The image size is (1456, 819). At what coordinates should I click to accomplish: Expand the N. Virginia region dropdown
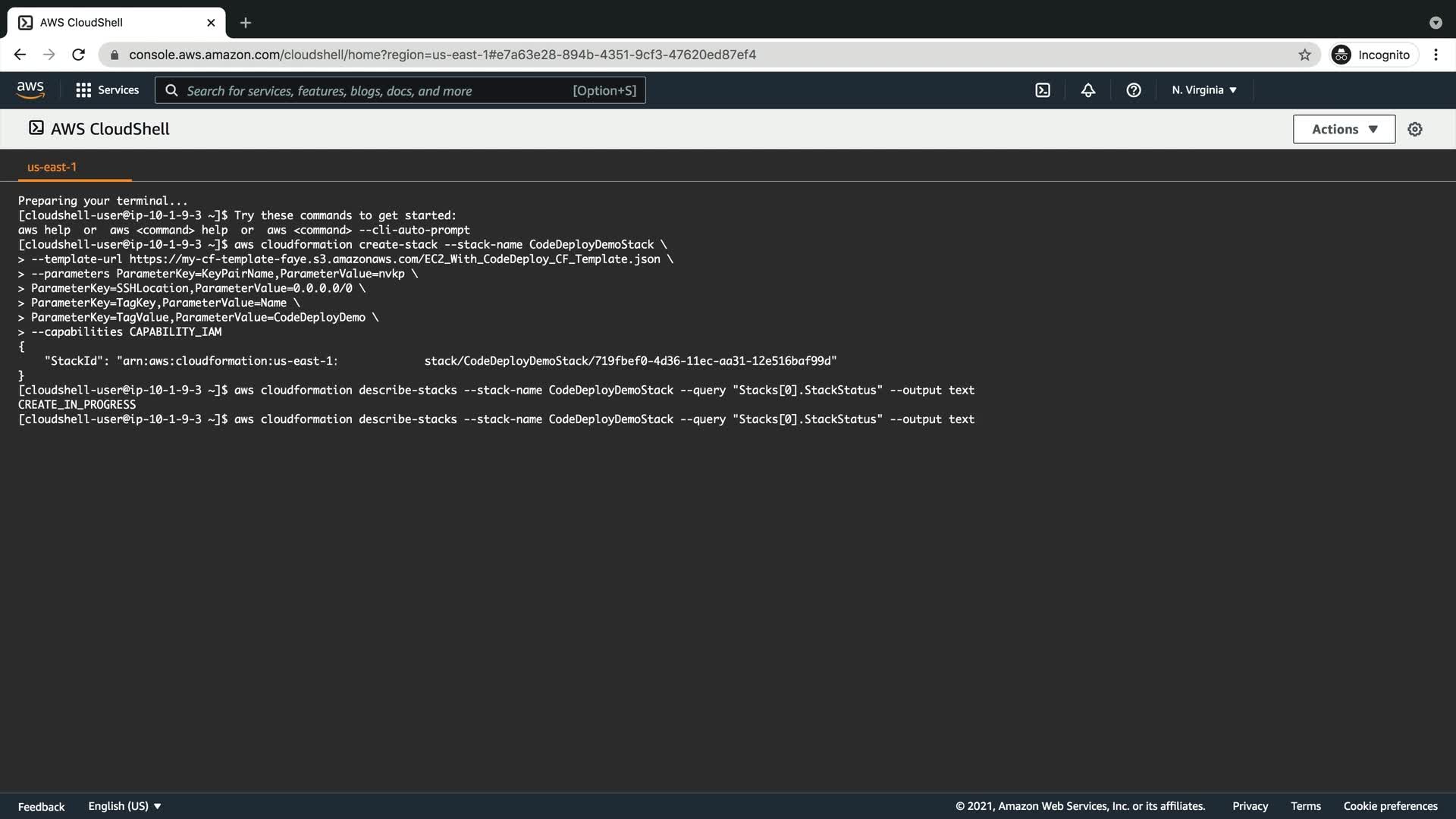pyautogui.click(x=1204, y=90)
